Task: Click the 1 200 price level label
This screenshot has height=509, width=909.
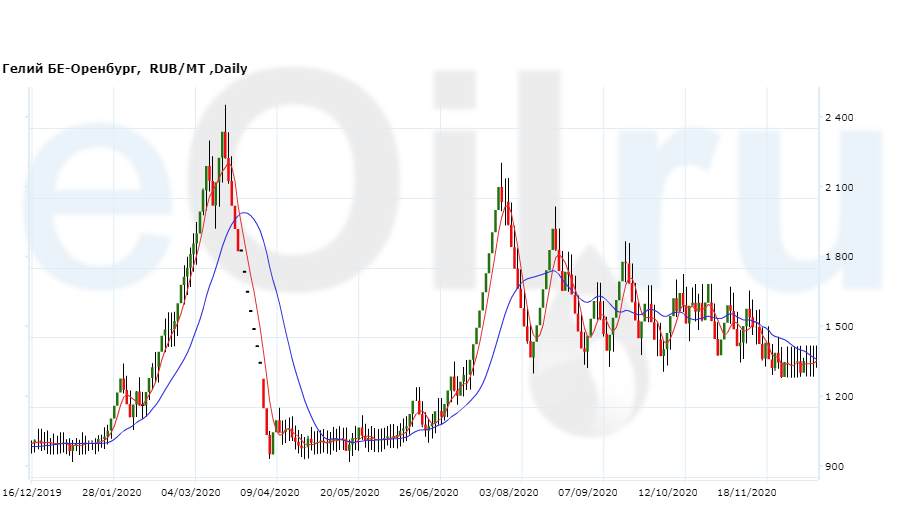Action: (838, 397)
